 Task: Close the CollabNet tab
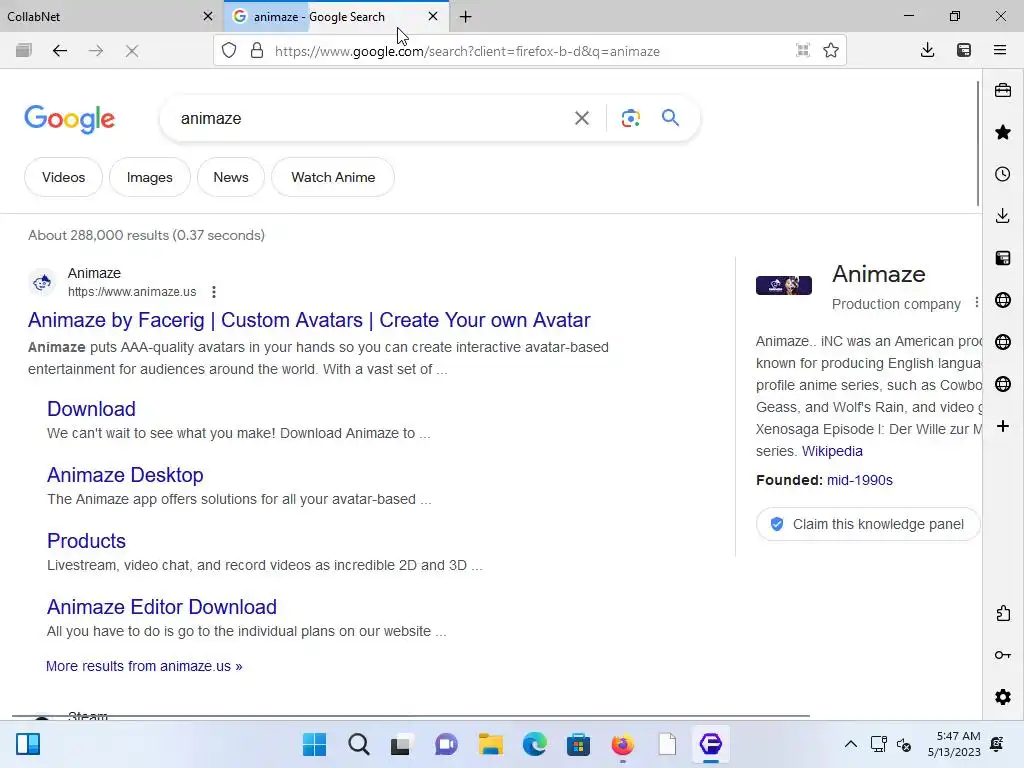click(x=208, y=16)
